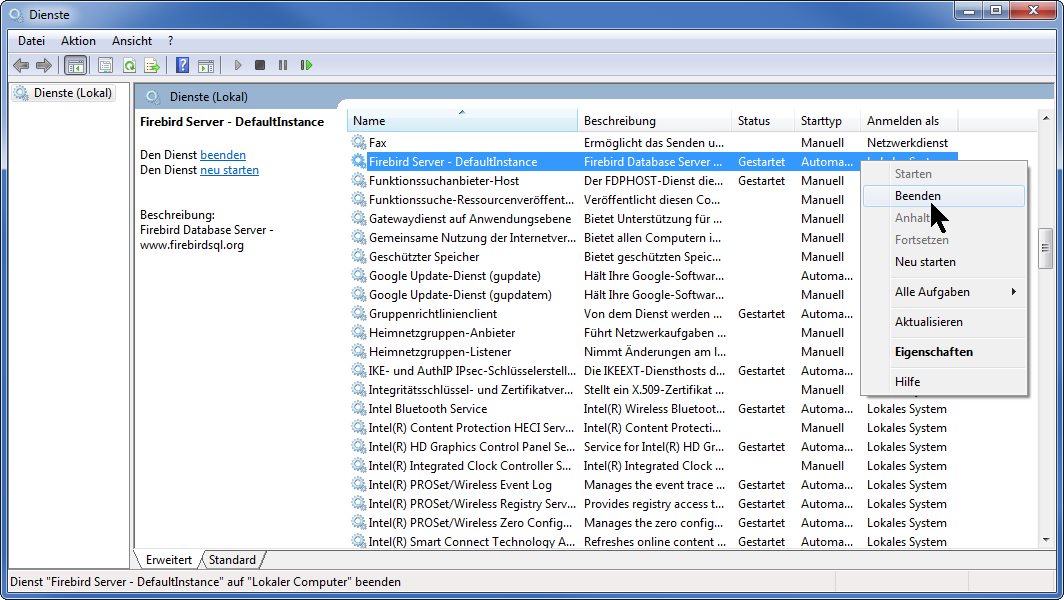The width and height of the screenshot is (1064, 600).
Task: Select Intel(R) HD Graphics Control Panel Se...
Action: 653,447
